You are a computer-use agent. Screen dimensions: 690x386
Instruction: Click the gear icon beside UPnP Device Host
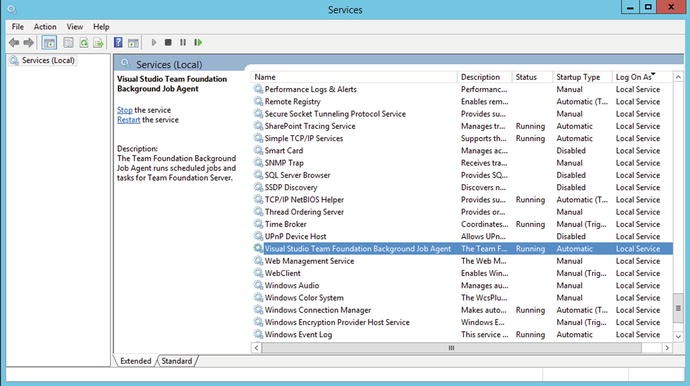(x=258, y=236)
